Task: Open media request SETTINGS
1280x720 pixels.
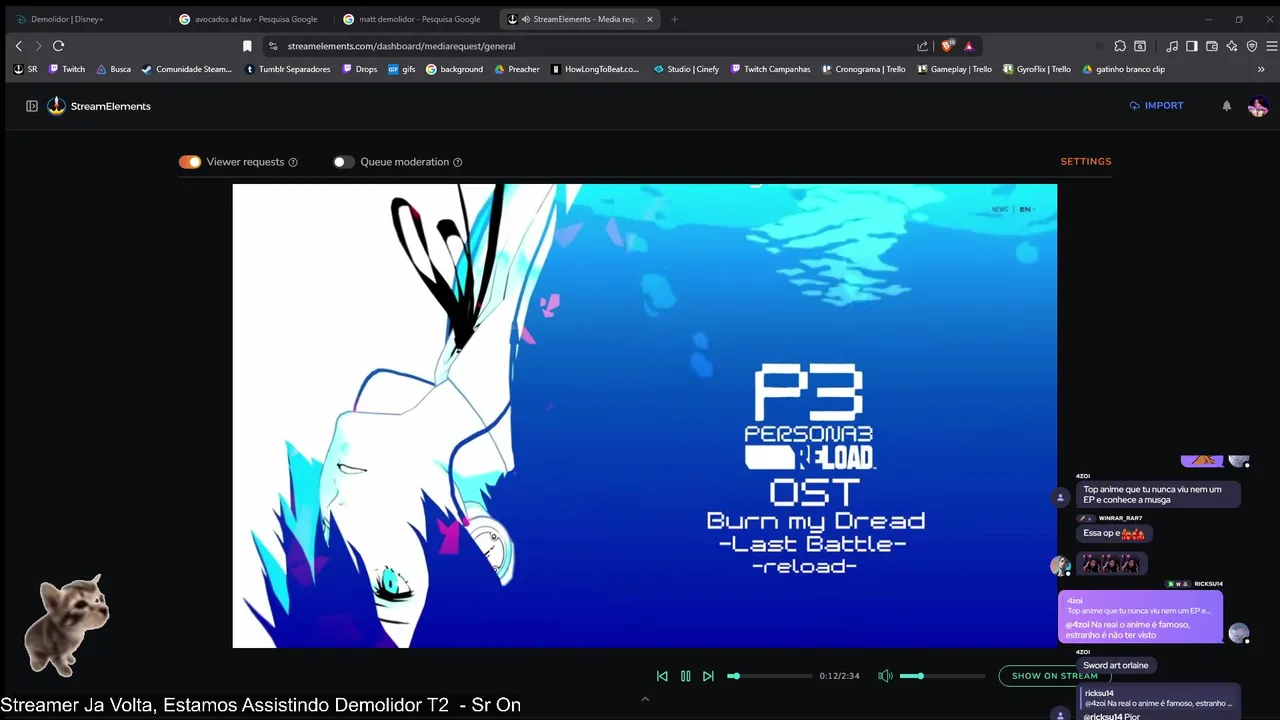Action: point(1086,161)
